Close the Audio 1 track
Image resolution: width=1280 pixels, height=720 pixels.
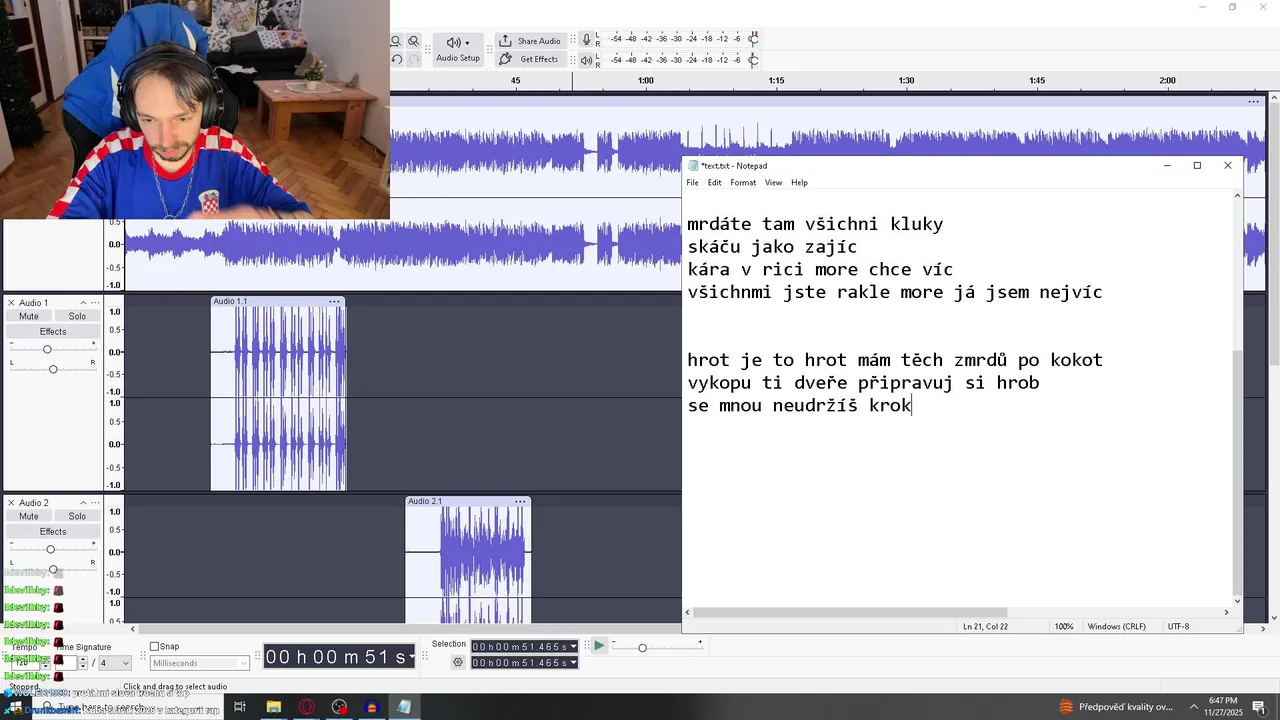[x=11, y=303]
